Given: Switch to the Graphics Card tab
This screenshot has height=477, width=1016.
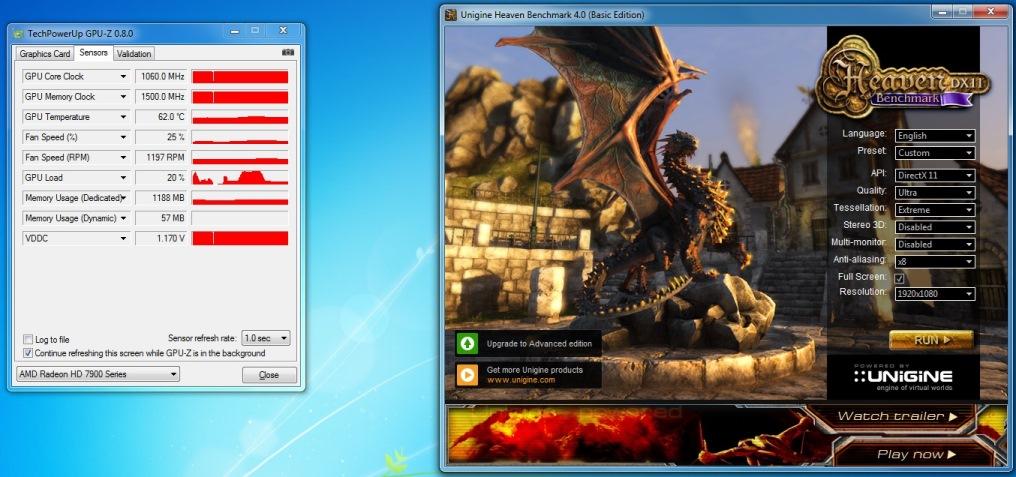Looking at the screenshot, I should tap(44, 54).
